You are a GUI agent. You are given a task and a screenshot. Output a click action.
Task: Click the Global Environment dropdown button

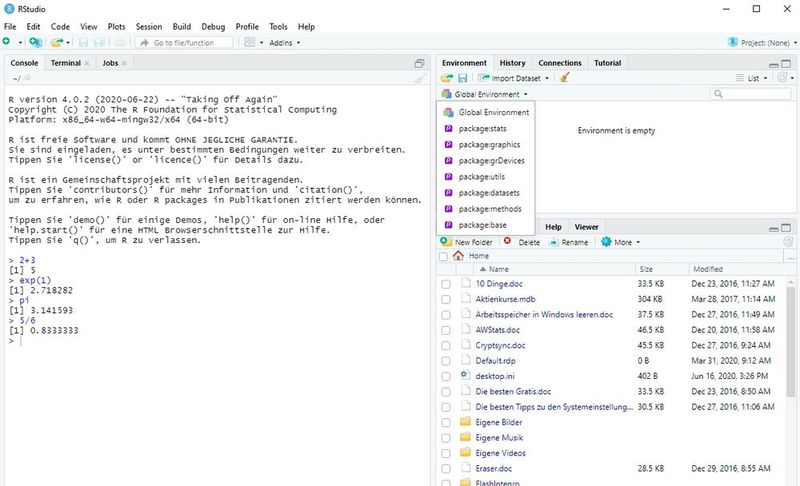(484, 94)
